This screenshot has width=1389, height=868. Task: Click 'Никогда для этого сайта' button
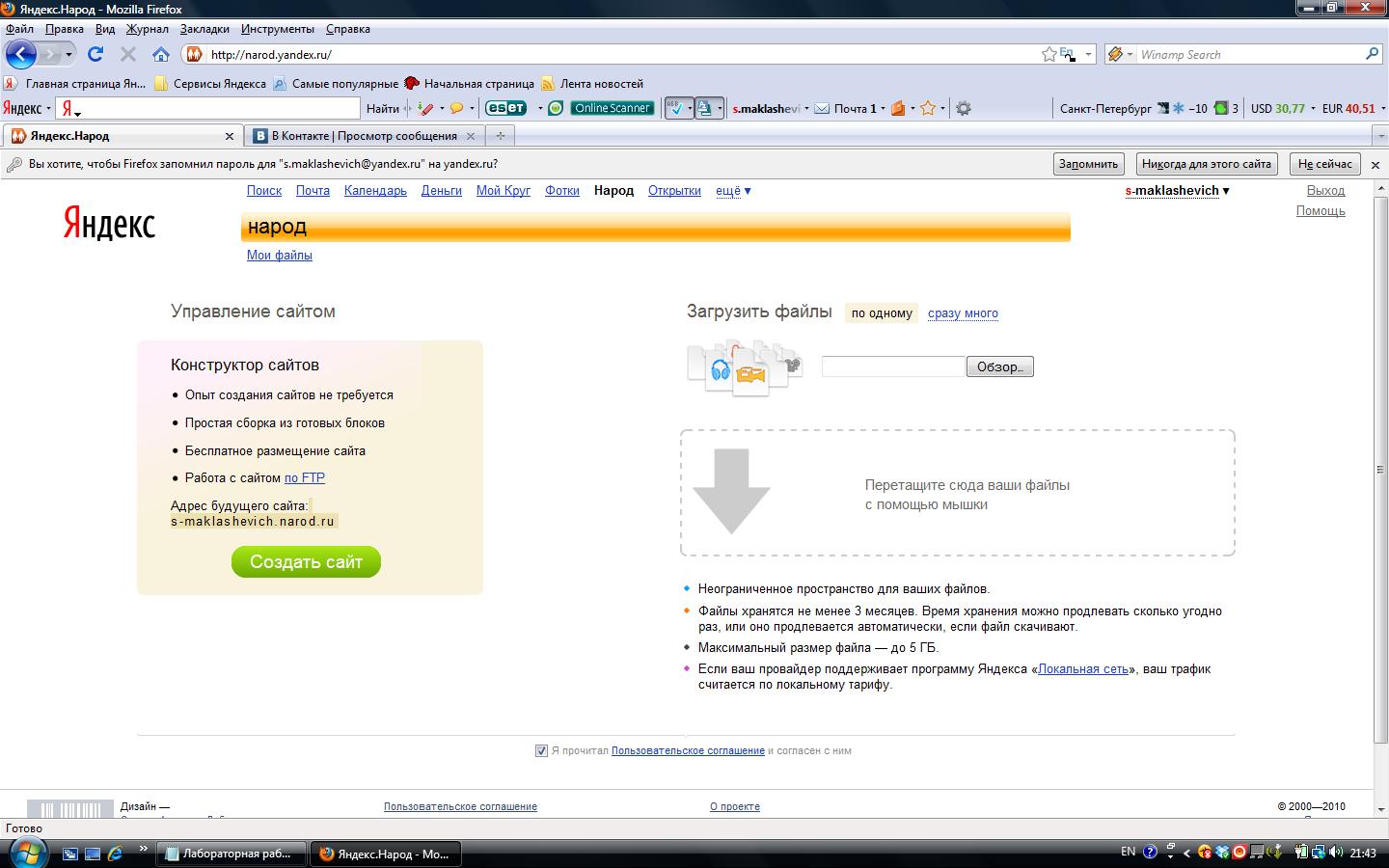1207,164
